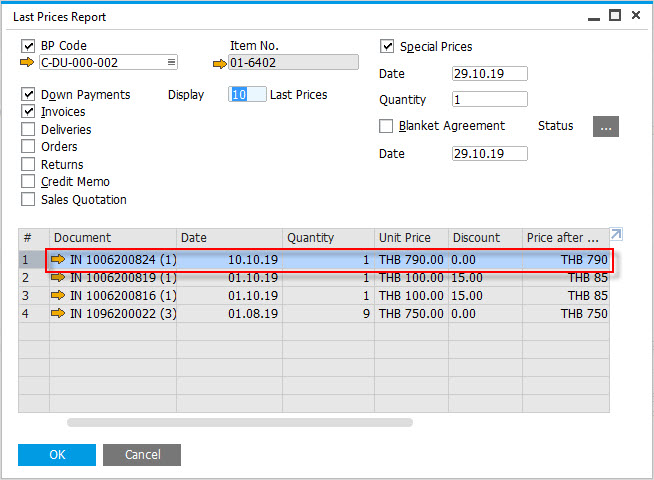654x480 pixels.
Task: Enable the Credit Memo checkbox
Action: point(28,181)
